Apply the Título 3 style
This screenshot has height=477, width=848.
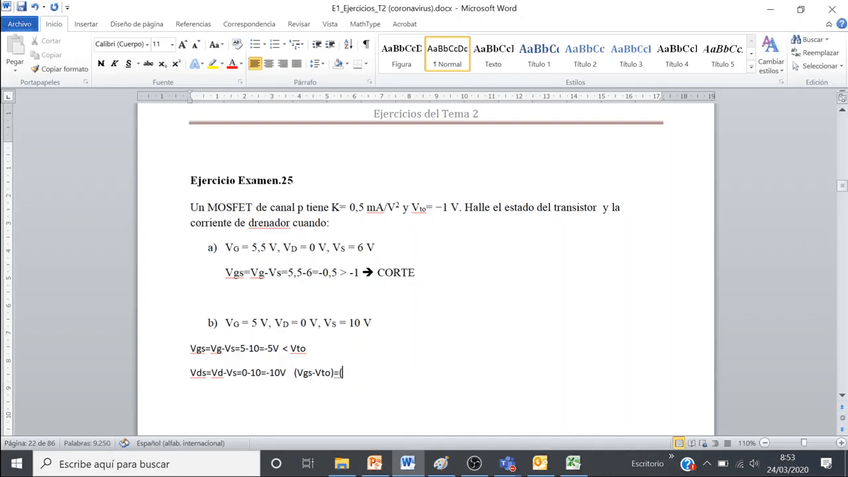631,54
